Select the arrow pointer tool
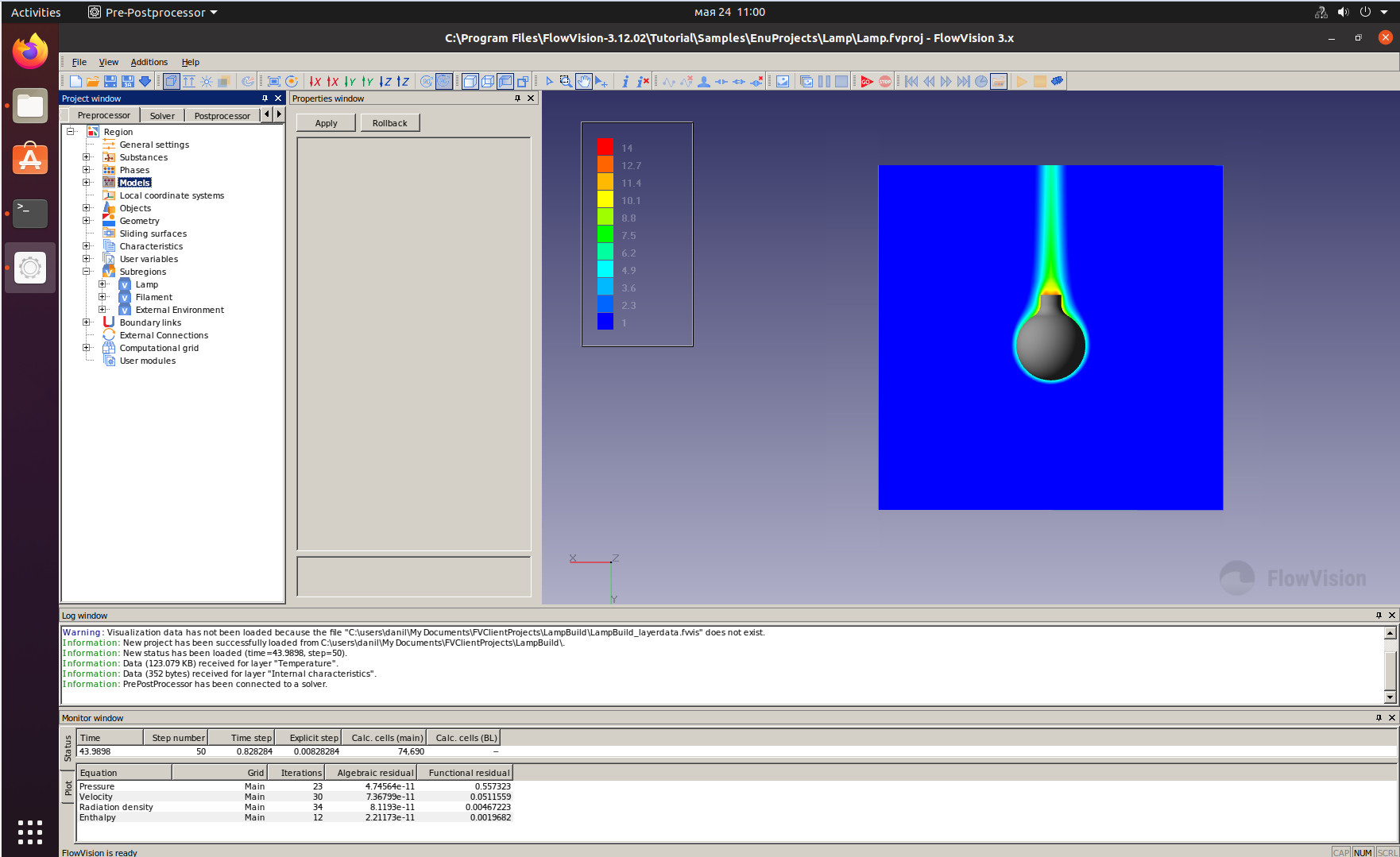The image size is (1400, 857). pyautogui.click(x=549, y=81)
